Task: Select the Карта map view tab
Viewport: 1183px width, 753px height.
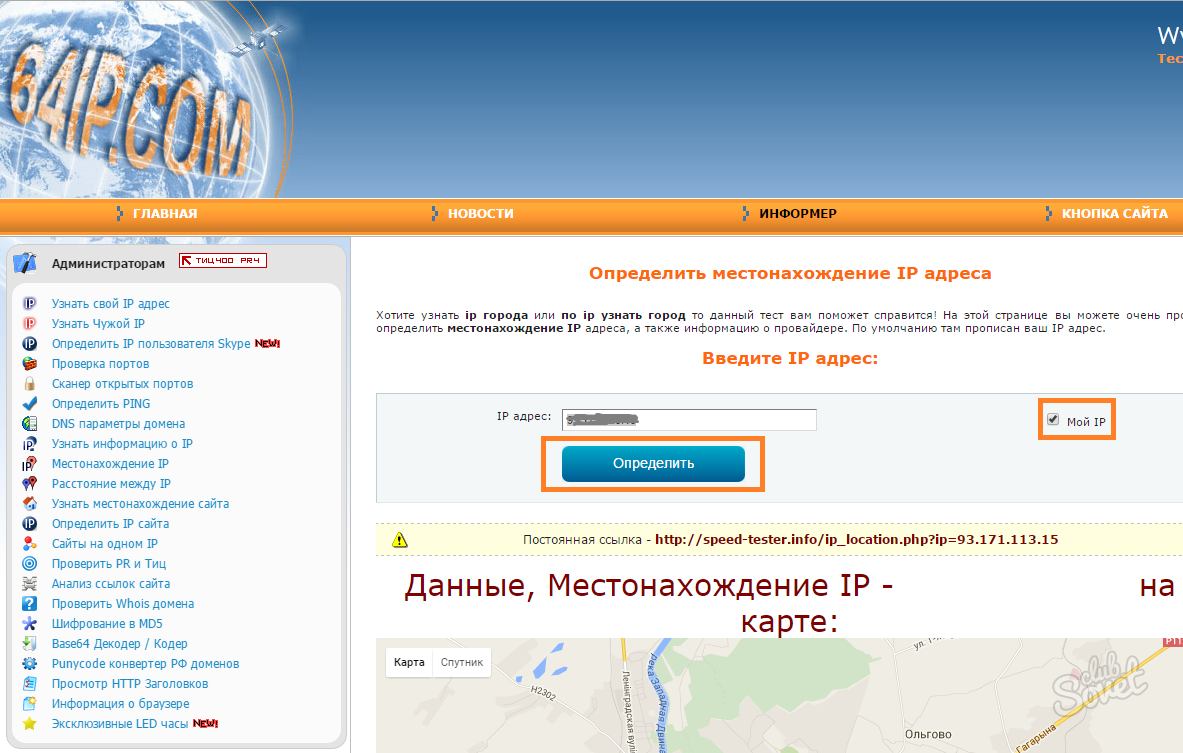Action: (x=409, y=662)
